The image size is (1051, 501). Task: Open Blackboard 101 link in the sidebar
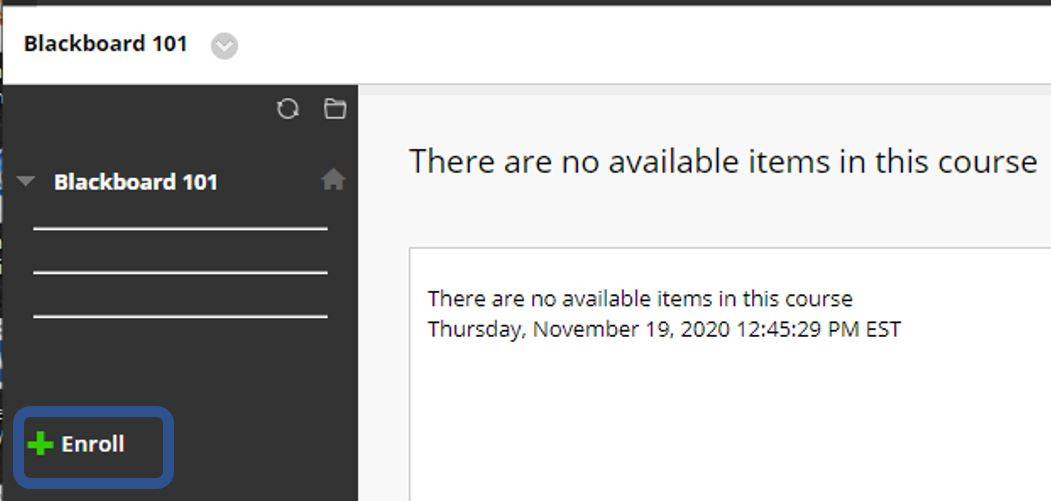point(135,182)
